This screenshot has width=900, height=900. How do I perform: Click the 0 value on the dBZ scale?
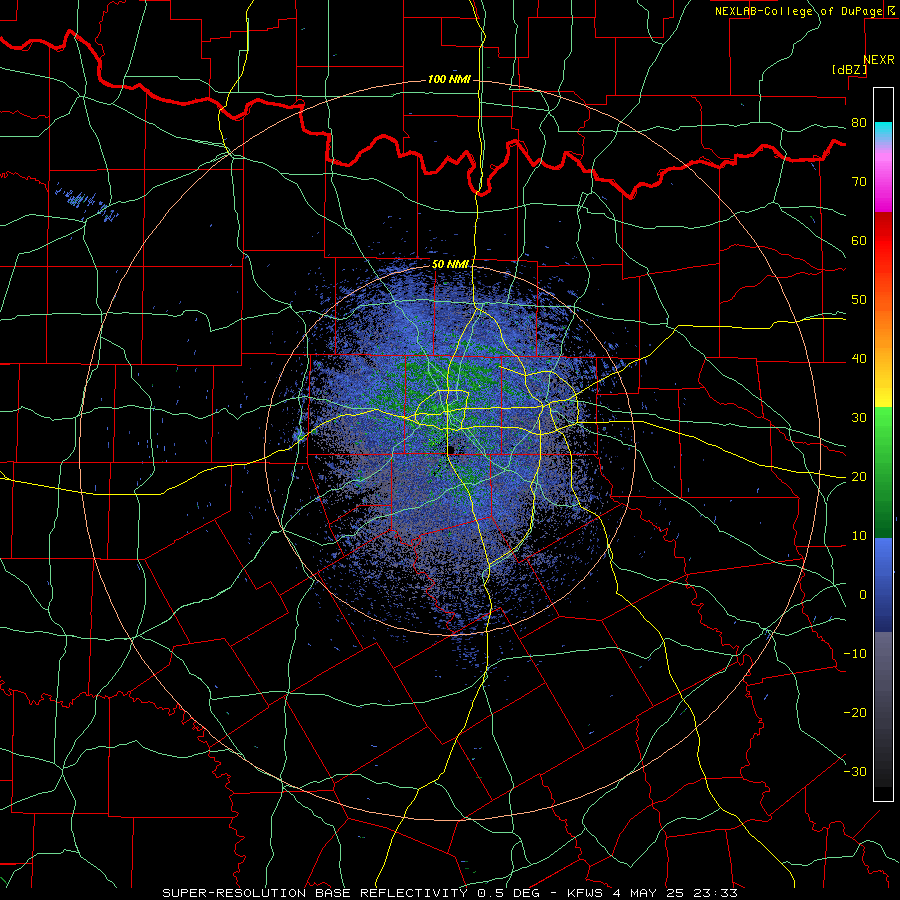point(863,595)
